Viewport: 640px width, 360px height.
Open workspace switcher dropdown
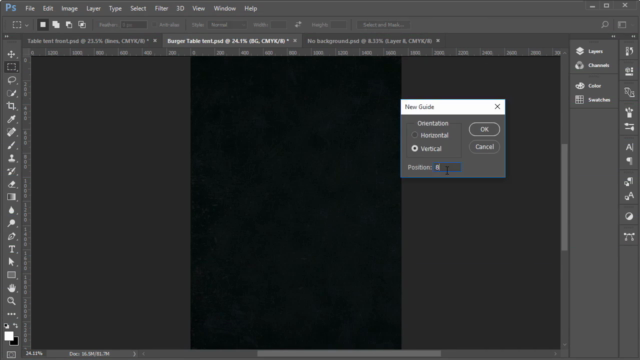[x=622, y=25]
